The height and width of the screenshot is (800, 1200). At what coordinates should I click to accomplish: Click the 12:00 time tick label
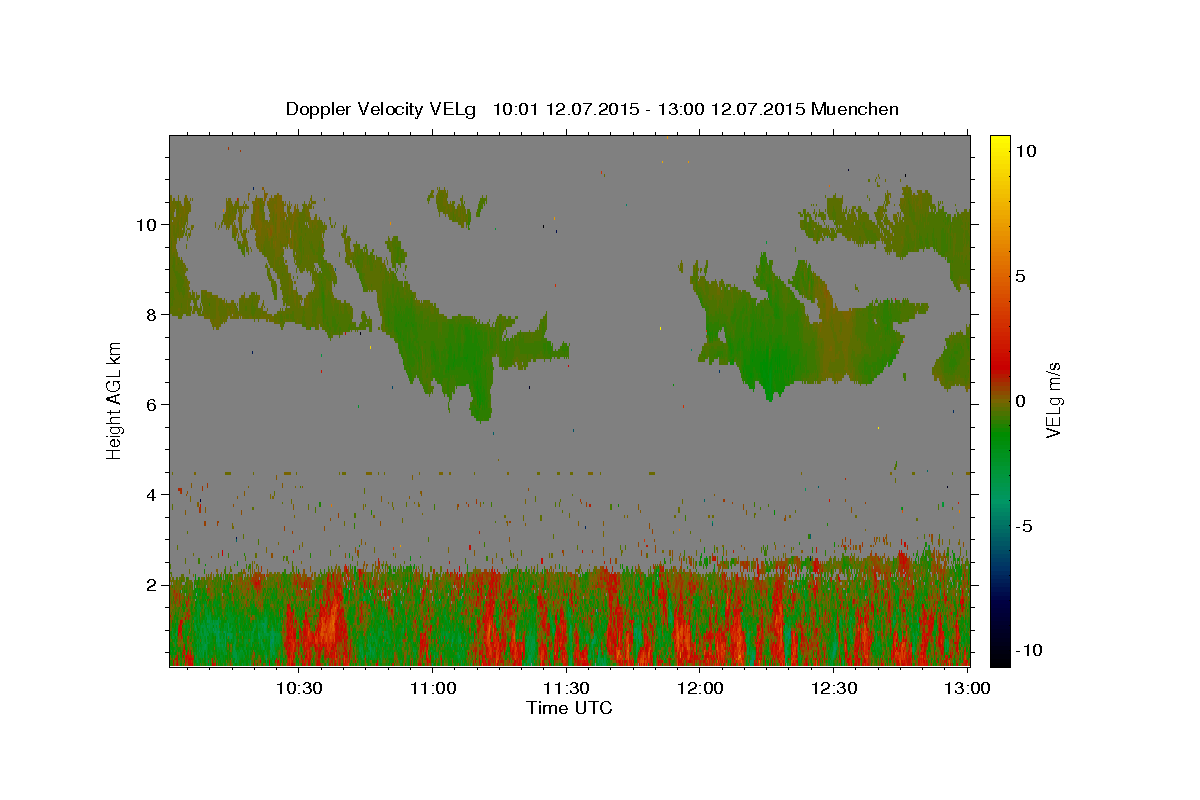tap(700, 689)
